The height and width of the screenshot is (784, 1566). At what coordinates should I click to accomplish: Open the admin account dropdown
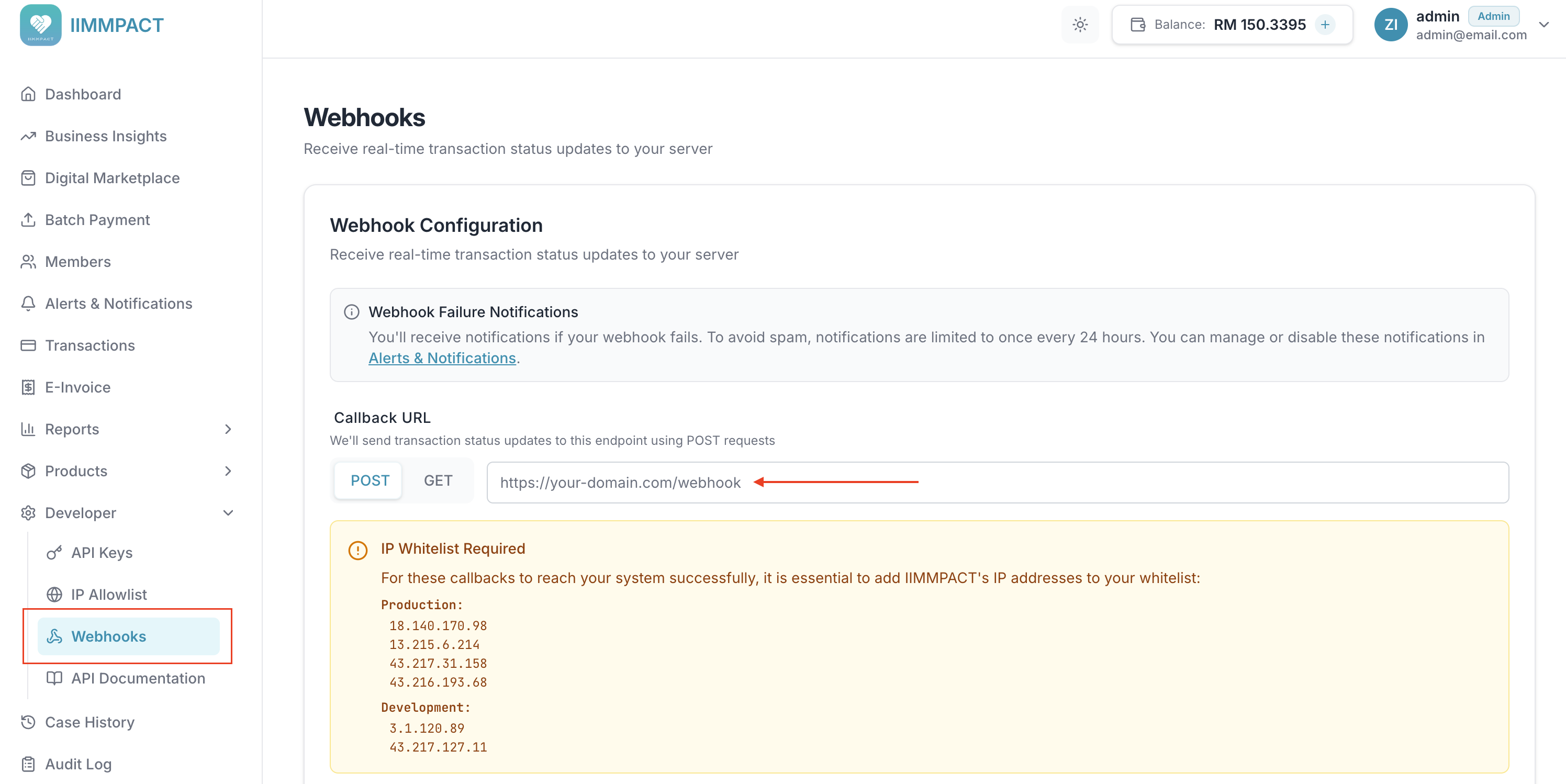[x=1545, y=25]
